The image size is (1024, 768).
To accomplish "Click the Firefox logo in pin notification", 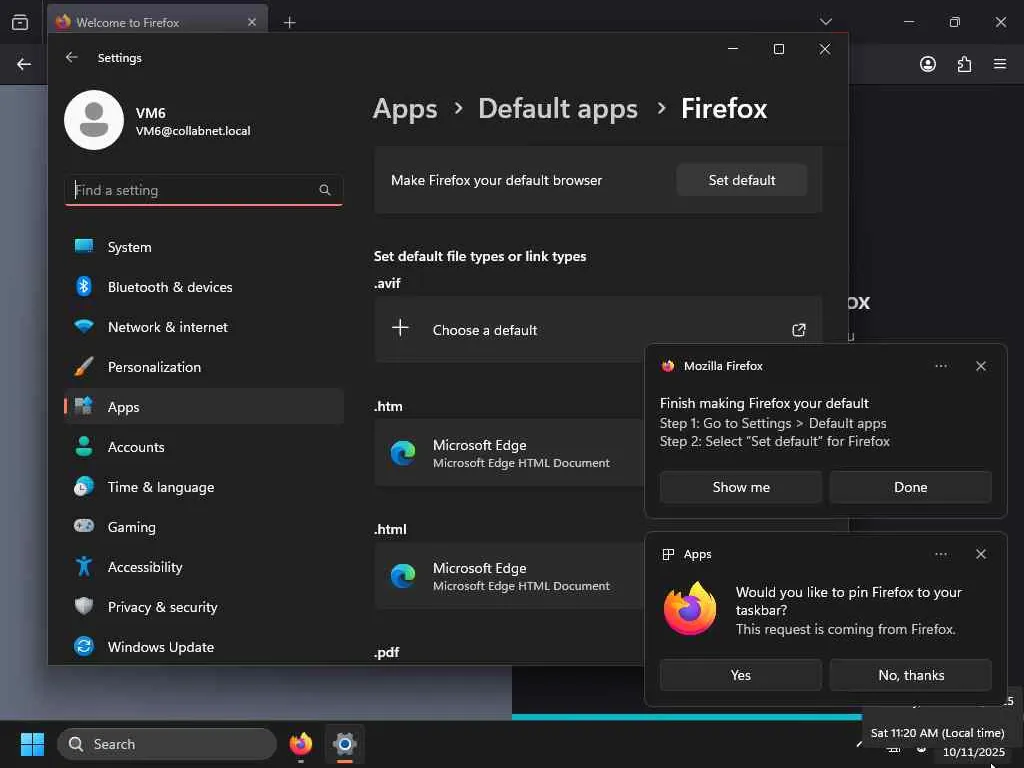I will point(690,609).
